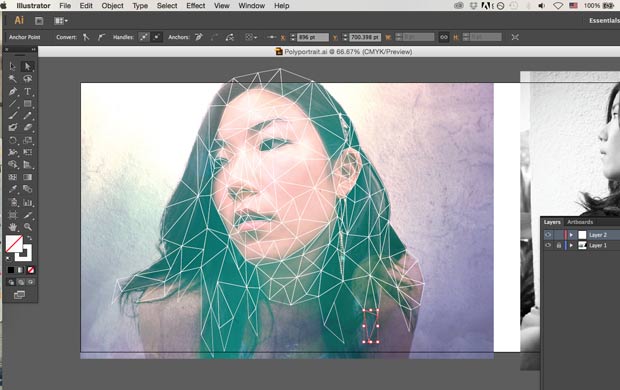This screenshot has width=620, height=390.
Task: Change Screen Mode at the toolbox bottom
Action: pyautogui.click(x=19, y=295)
